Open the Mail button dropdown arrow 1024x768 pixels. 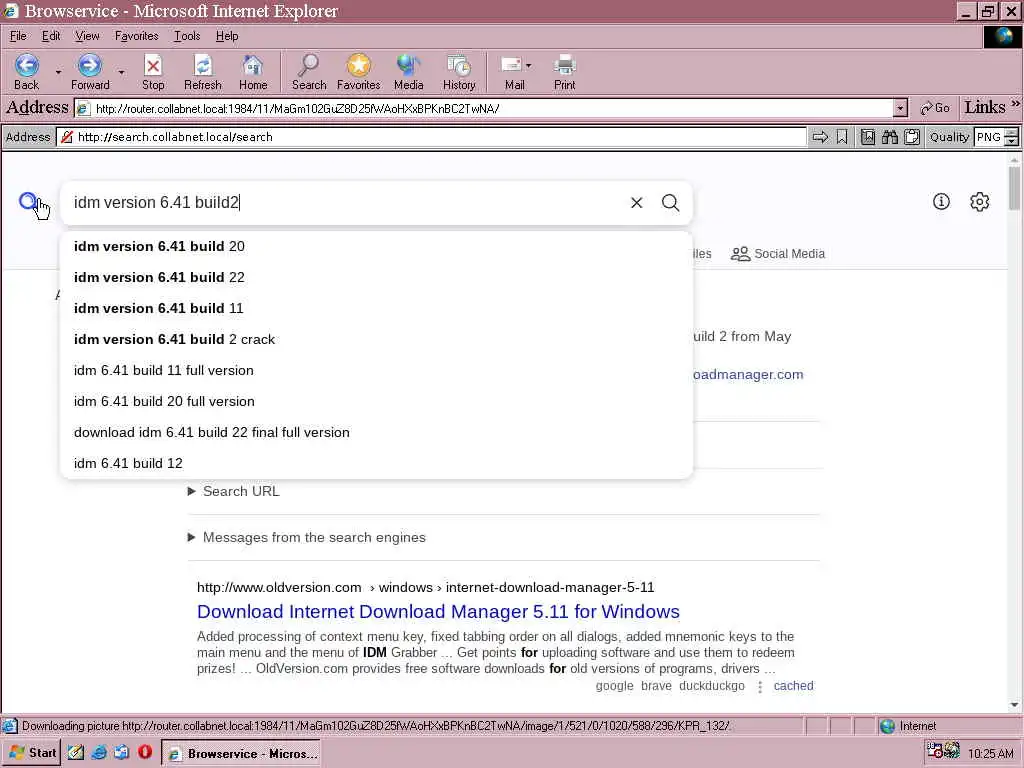(x=528, y=65)
